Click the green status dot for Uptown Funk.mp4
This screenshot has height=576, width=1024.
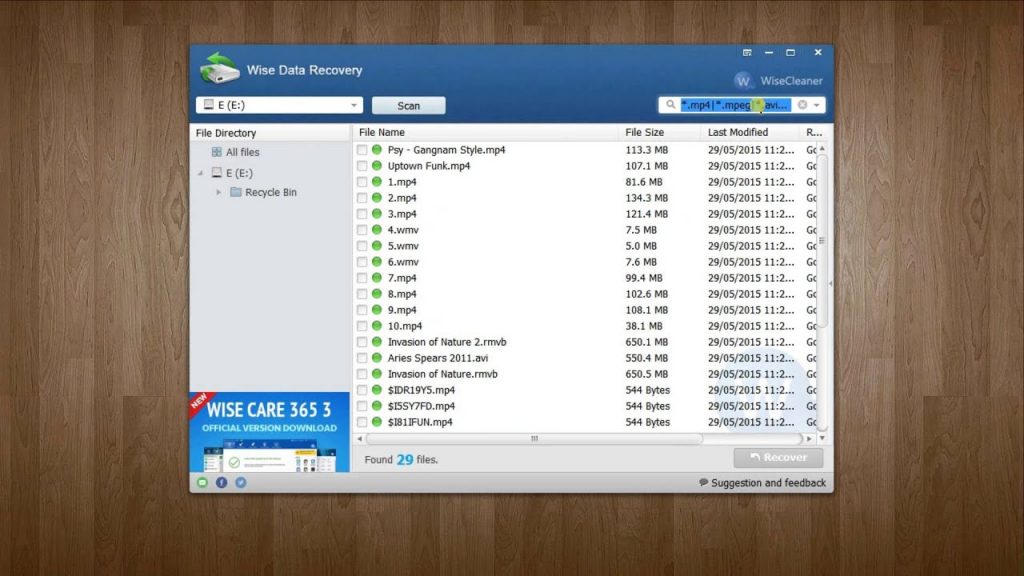(x=377, y=165)
